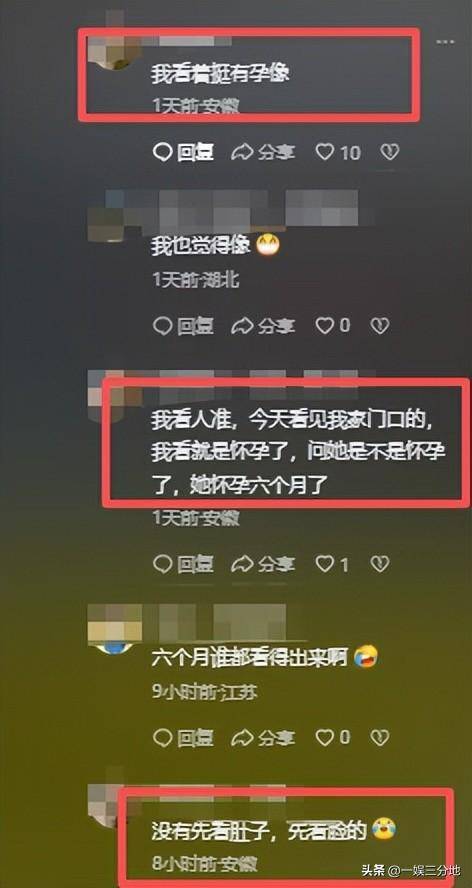Share the '我也觉得像' comment
Image resolution: width=472 pixels, height=888 pixels.
point(263,326)
